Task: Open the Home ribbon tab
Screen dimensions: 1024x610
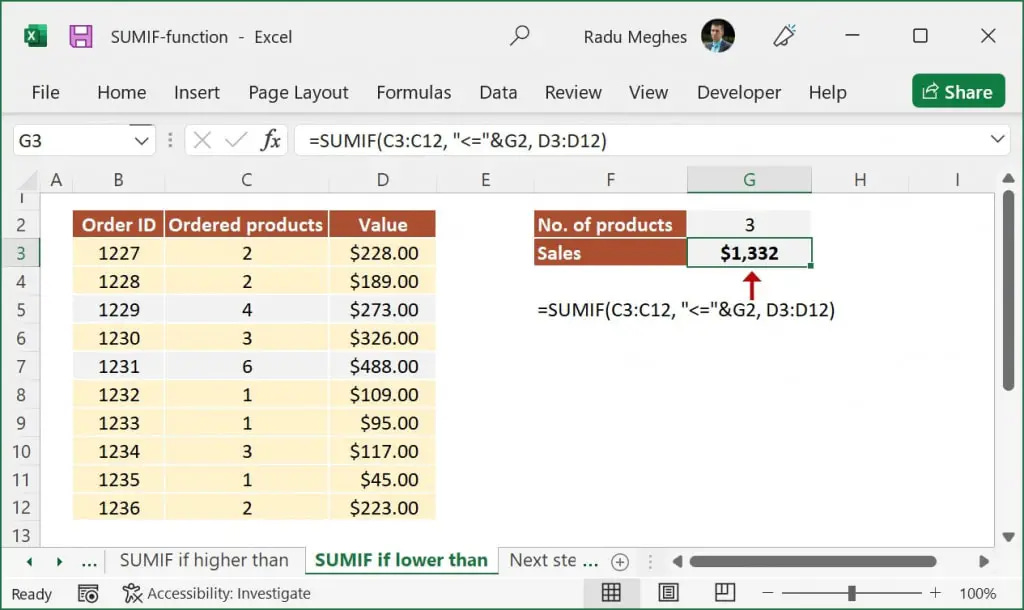Action: (x=121, y=92)
